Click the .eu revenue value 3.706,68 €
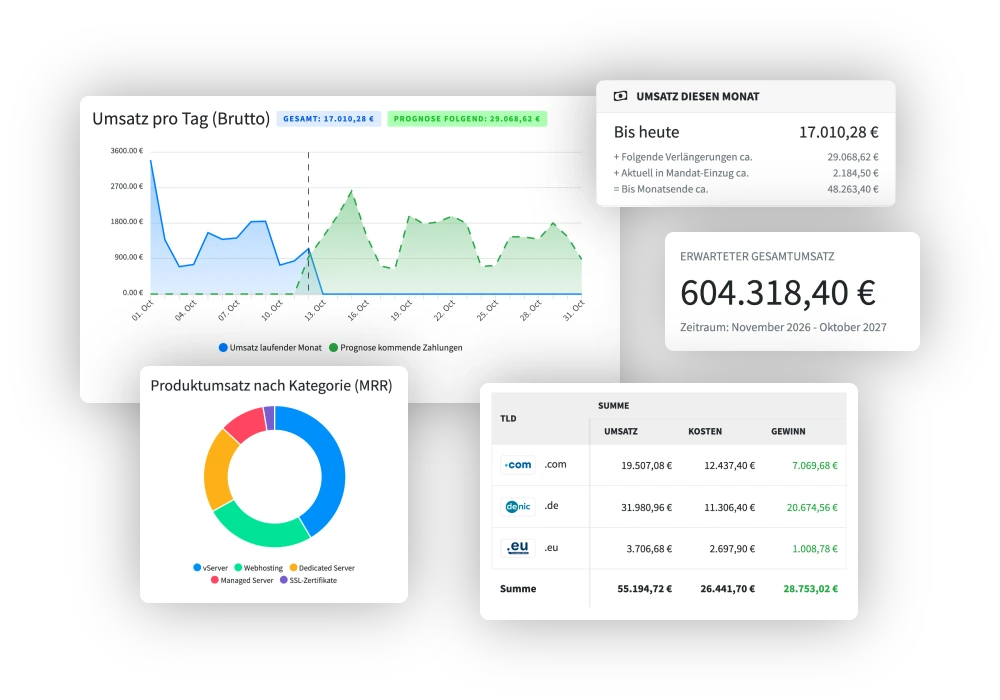This screenshot has height=700, width=1000. pos(649,549)
